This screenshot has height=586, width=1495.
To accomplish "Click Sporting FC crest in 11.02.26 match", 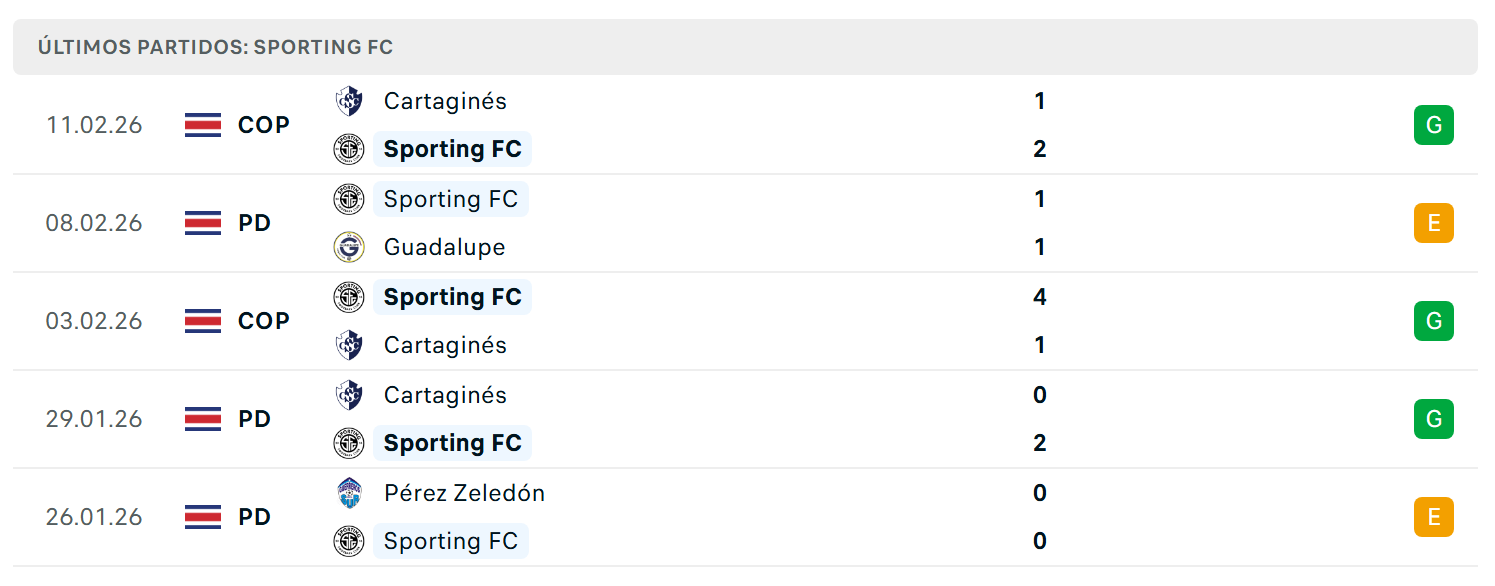I will tap(349, 149).
